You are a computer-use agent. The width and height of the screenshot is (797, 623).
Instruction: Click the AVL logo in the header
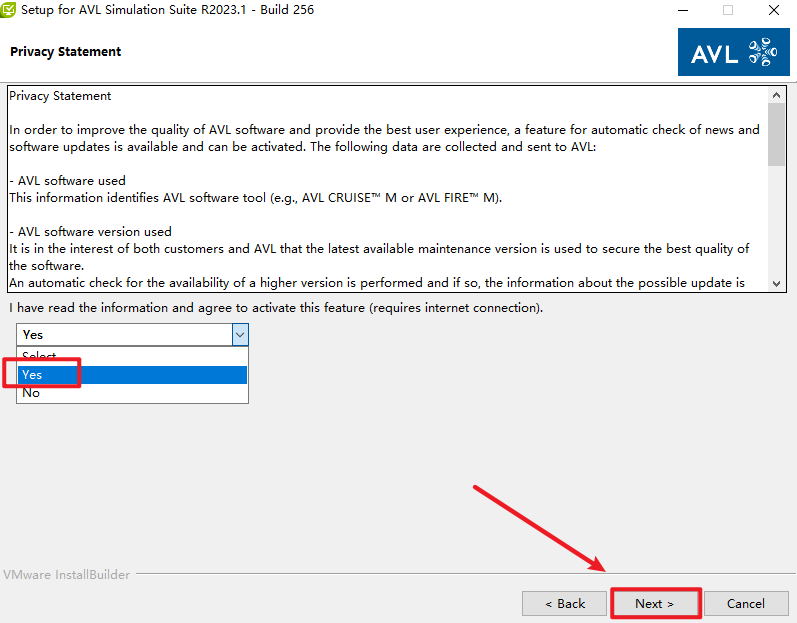click(x=733, y=52)
